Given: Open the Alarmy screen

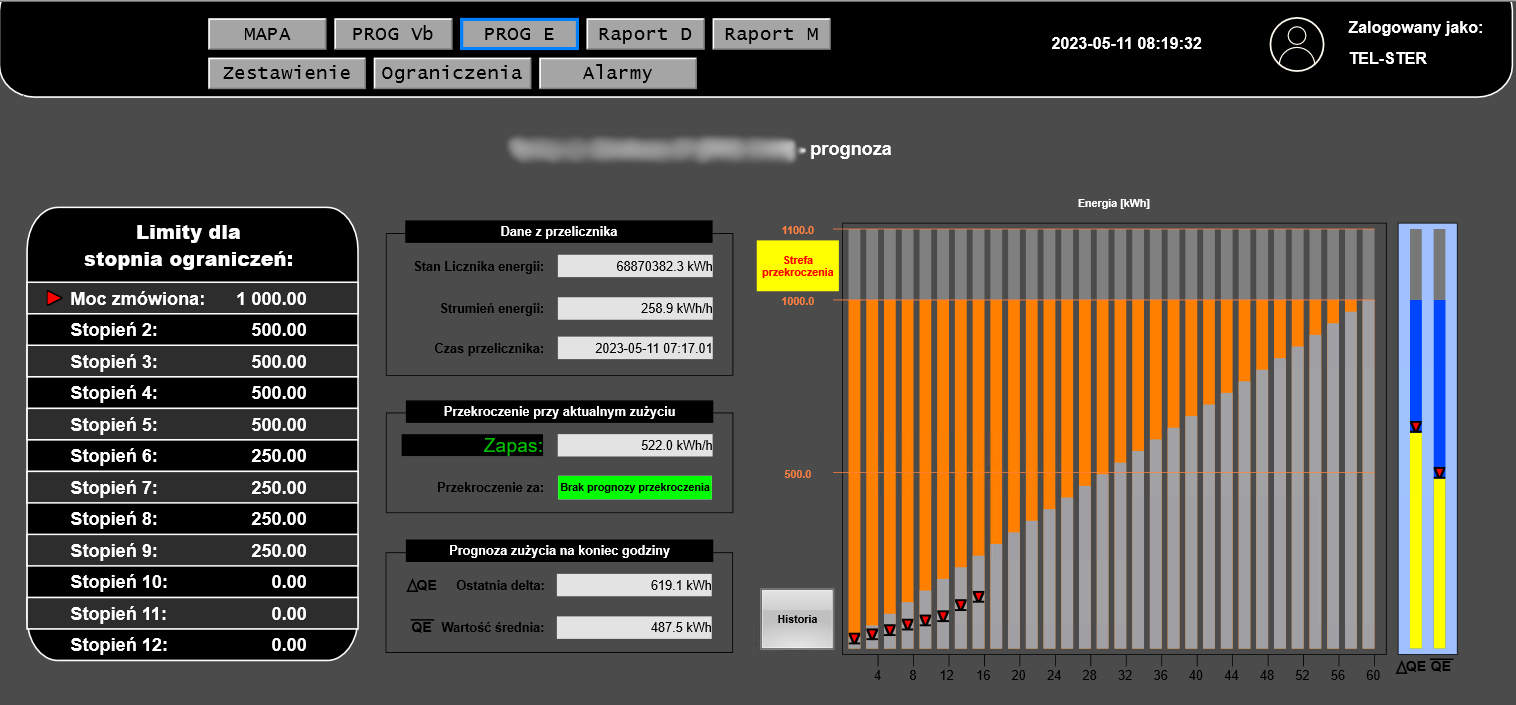Looking at the screenshot, I should coord(617,73).
